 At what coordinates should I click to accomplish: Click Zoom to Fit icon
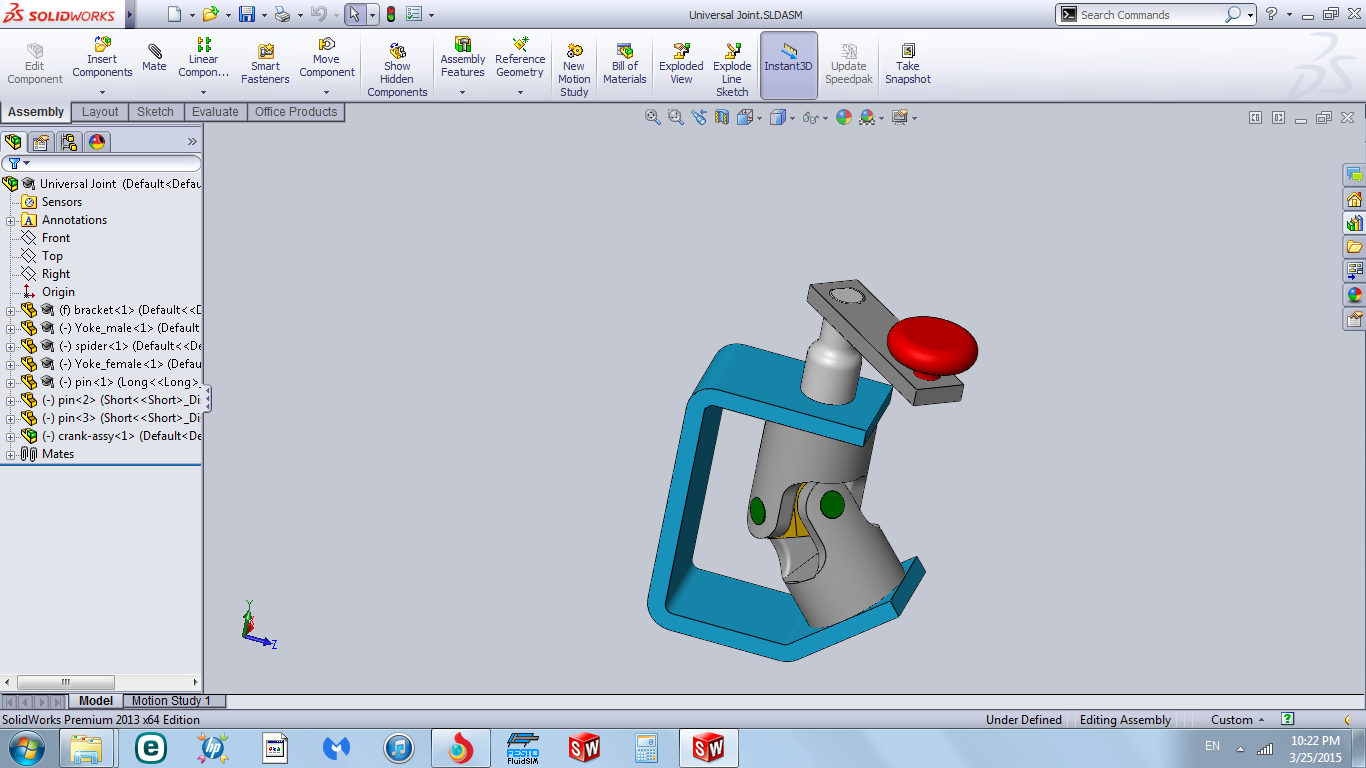click(653, 117)
